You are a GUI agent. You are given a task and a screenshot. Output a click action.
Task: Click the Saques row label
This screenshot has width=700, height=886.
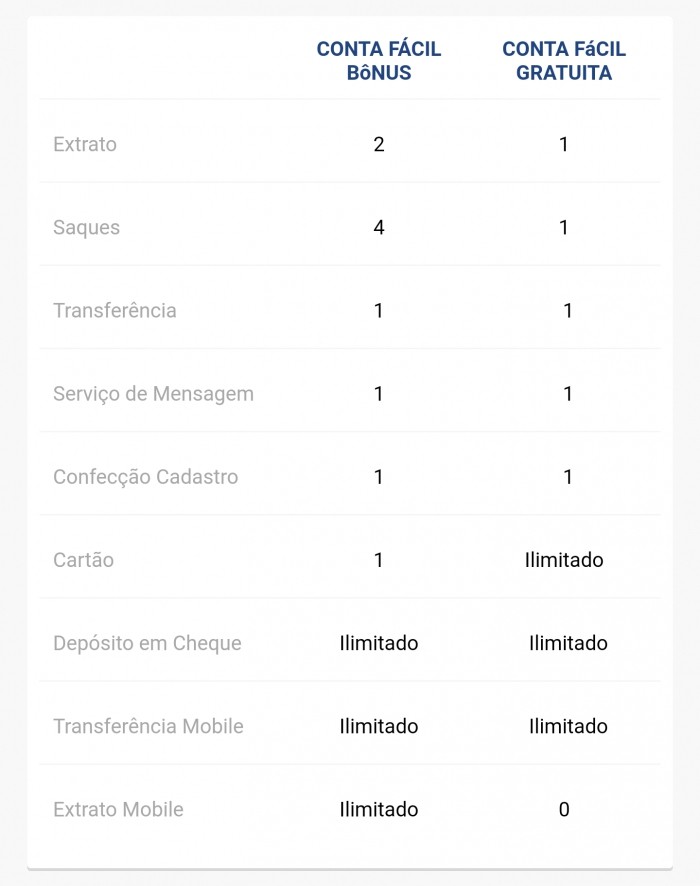pos(86,227)
